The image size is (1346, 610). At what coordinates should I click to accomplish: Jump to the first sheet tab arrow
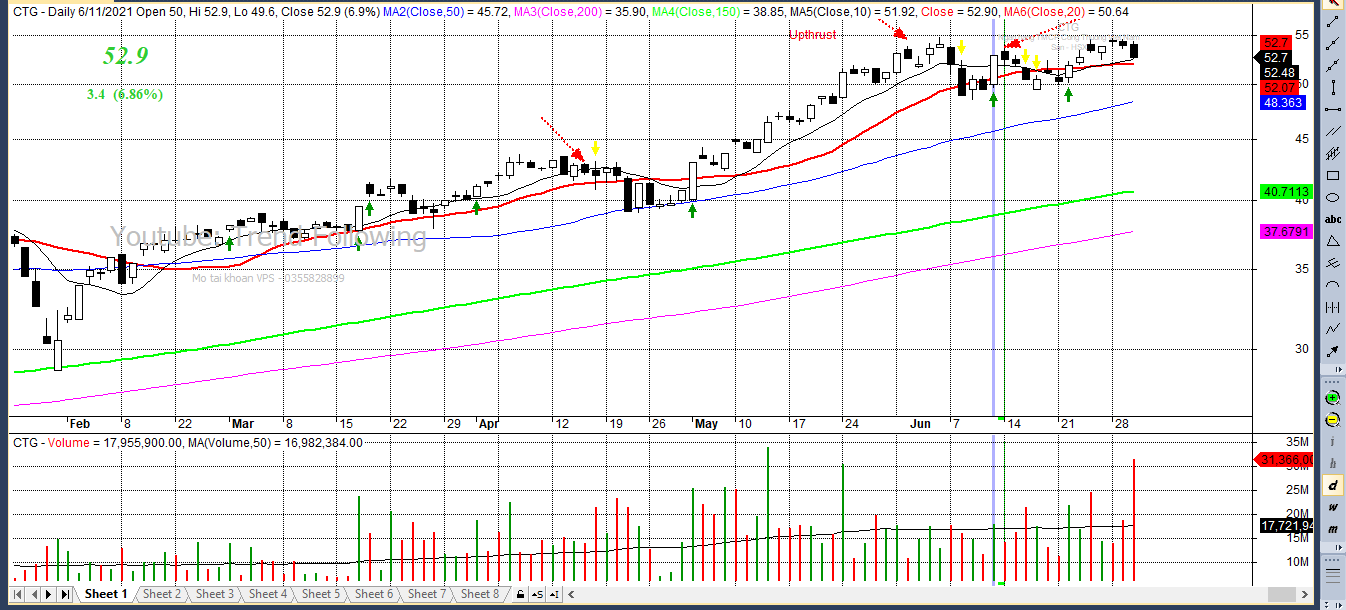17,594
